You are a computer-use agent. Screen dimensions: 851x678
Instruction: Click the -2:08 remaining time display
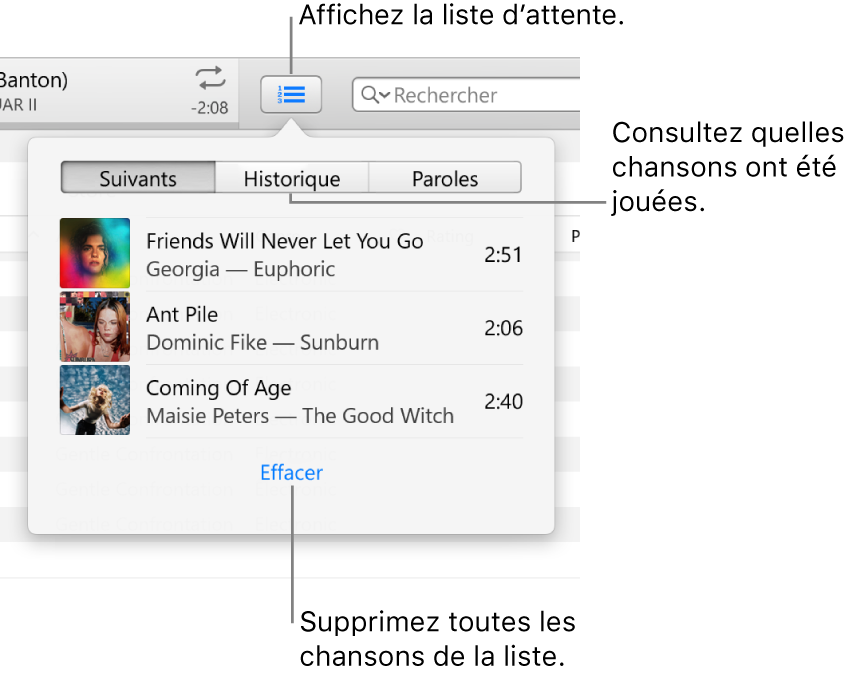[x=209, y=107]
